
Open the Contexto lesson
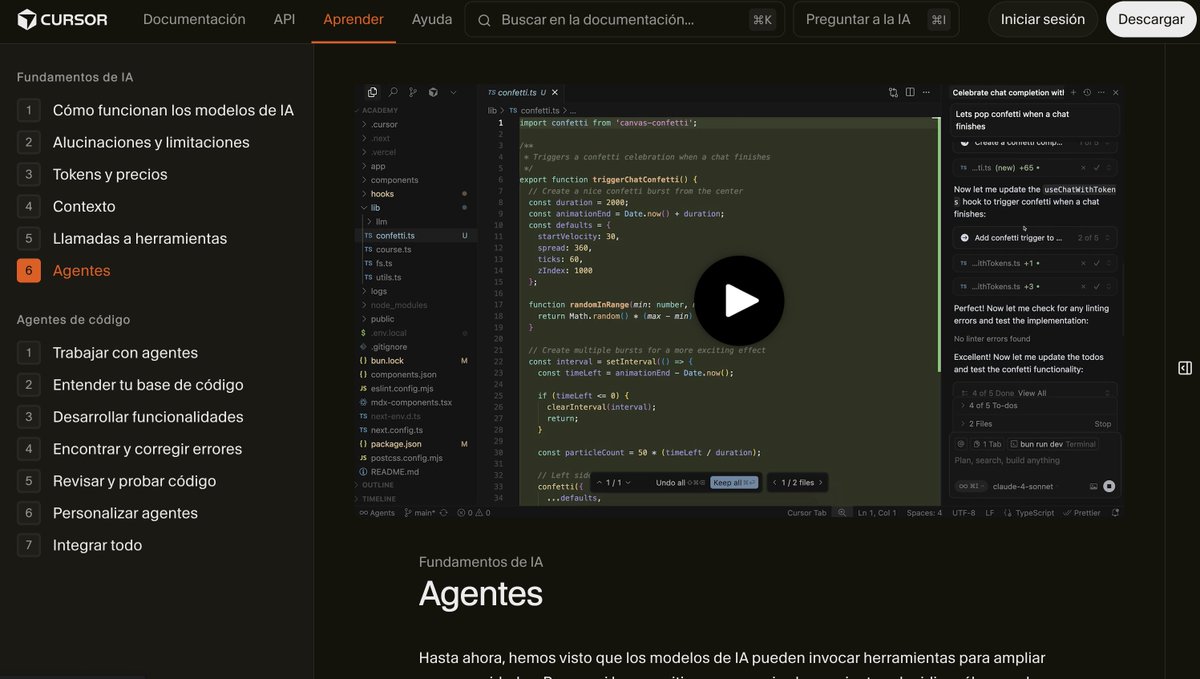[x=67, y=206]
